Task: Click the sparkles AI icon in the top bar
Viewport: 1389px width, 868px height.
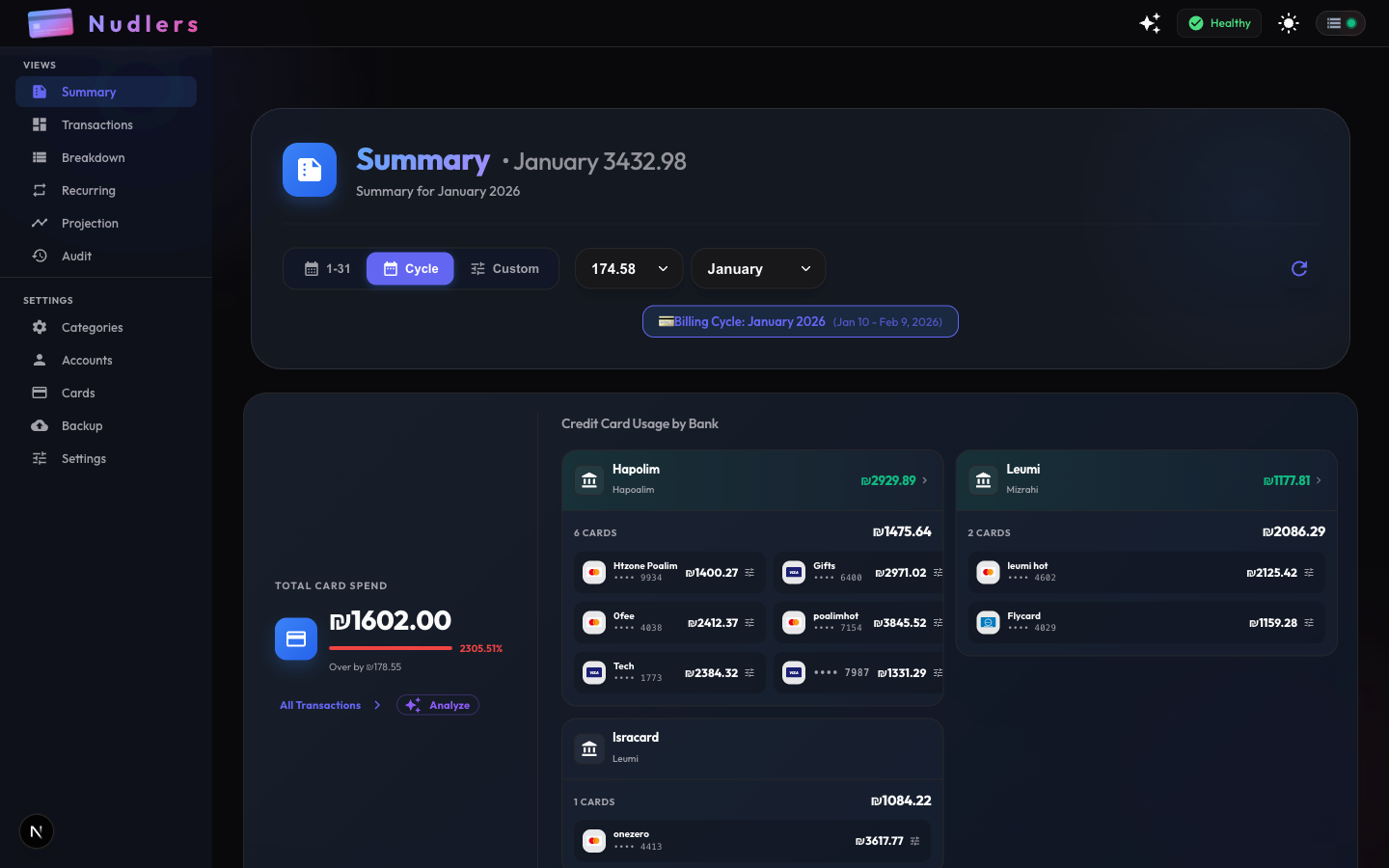Action: coord(1150,22)
